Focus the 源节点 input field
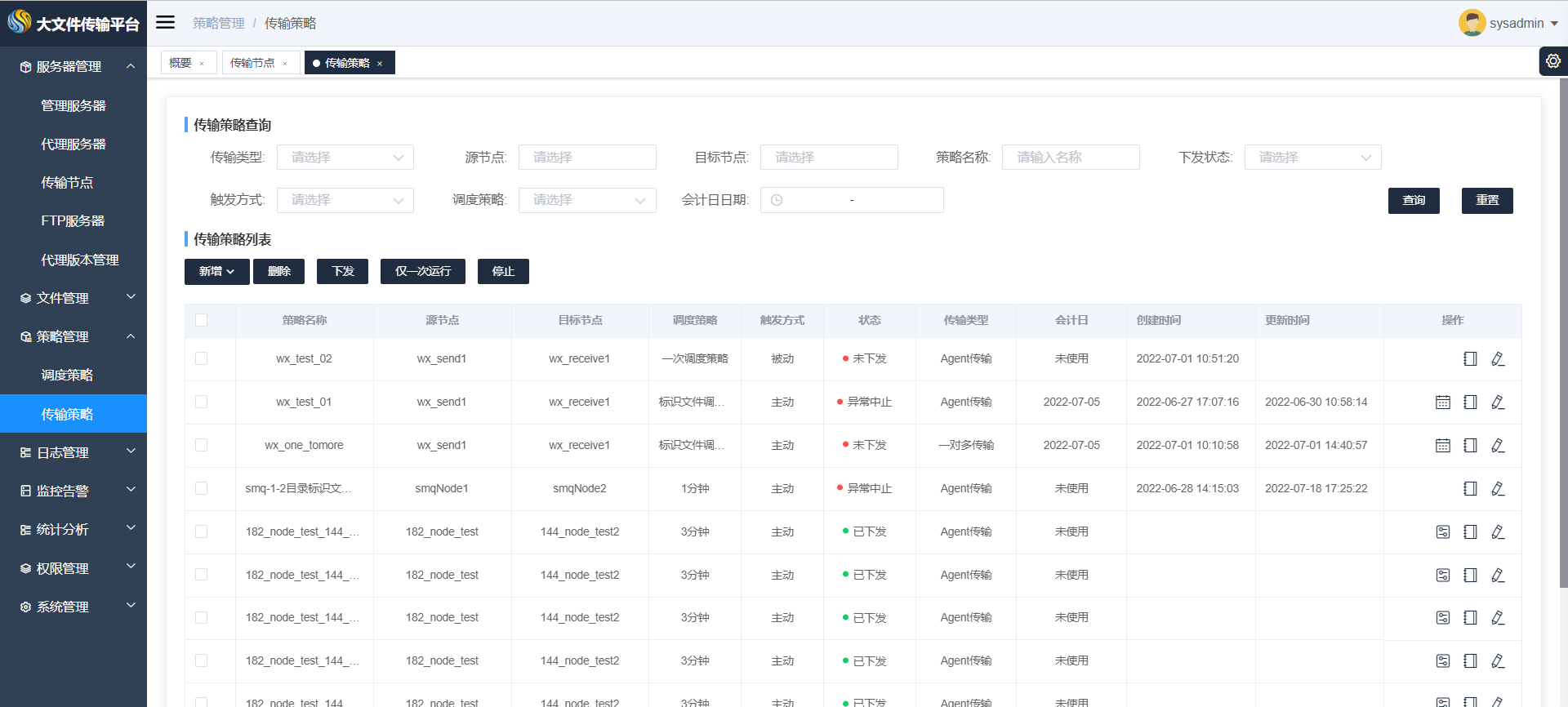Image resolution: width=1568 pixels, height=707 pixels. click(x=587, y=158)
